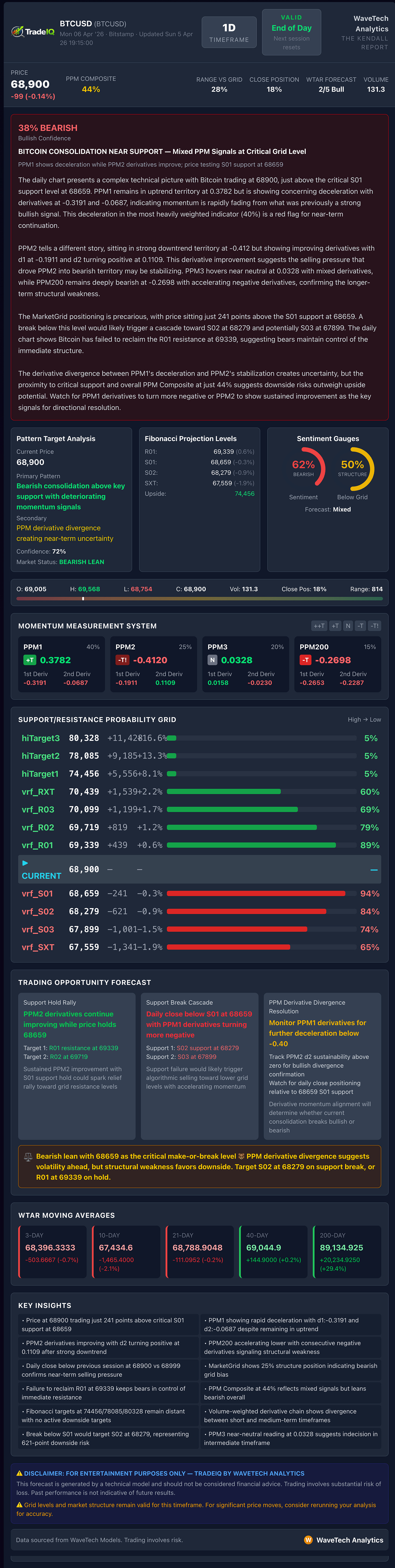
Task: Click the N legend badge in Momentum header
Action: (x=348, y=626)
